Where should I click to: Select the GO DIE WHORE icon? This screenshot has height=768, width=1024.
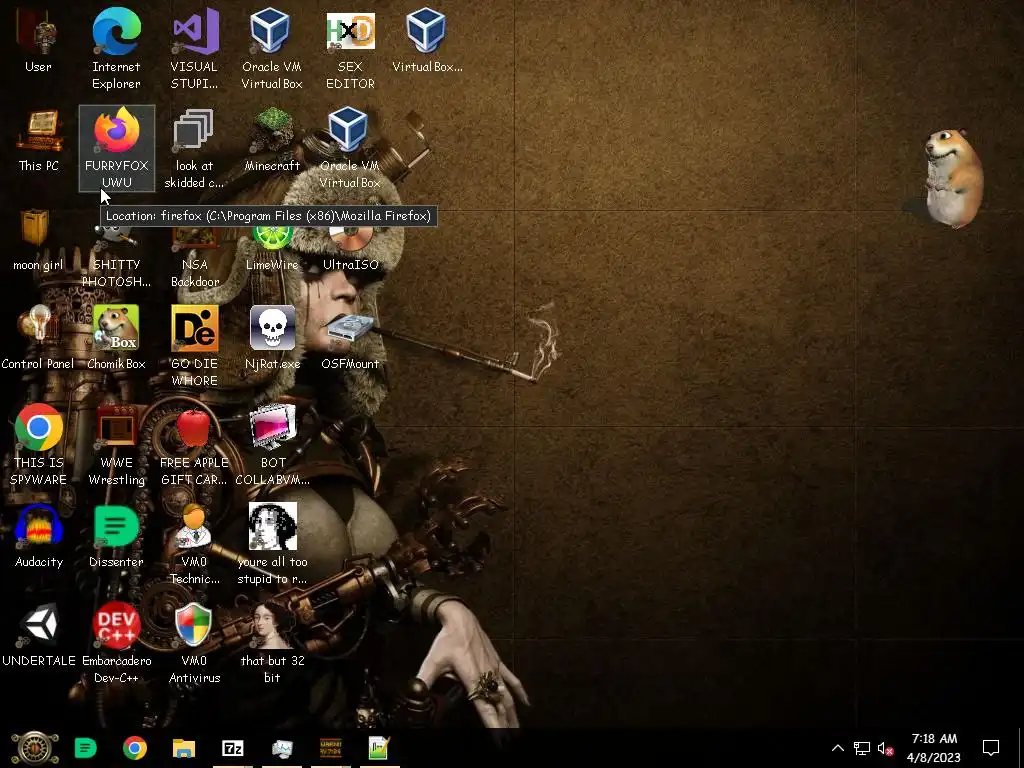194,346
